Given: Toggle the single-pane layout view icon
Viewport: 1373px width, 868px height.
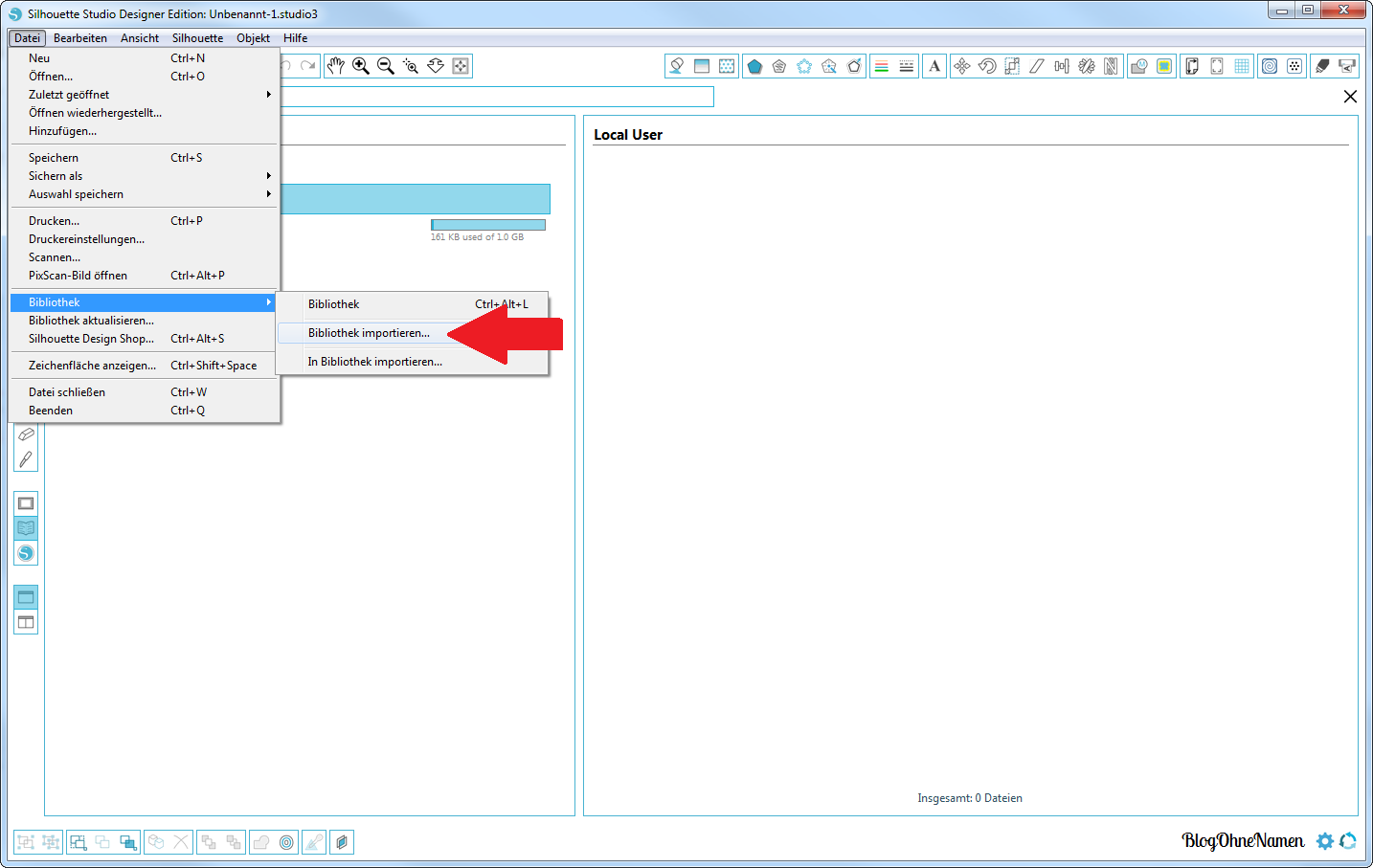Looking at the screenshot, I should point(26,597).
